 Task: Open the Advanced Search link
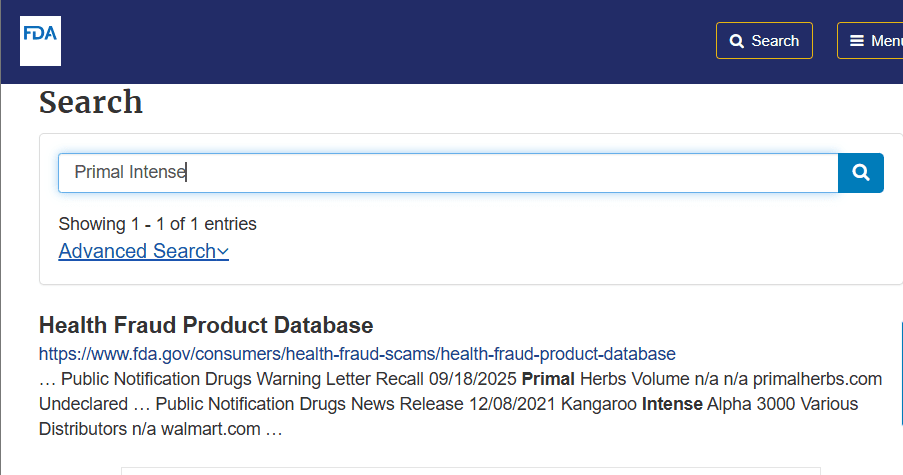(x=143, y=251)
